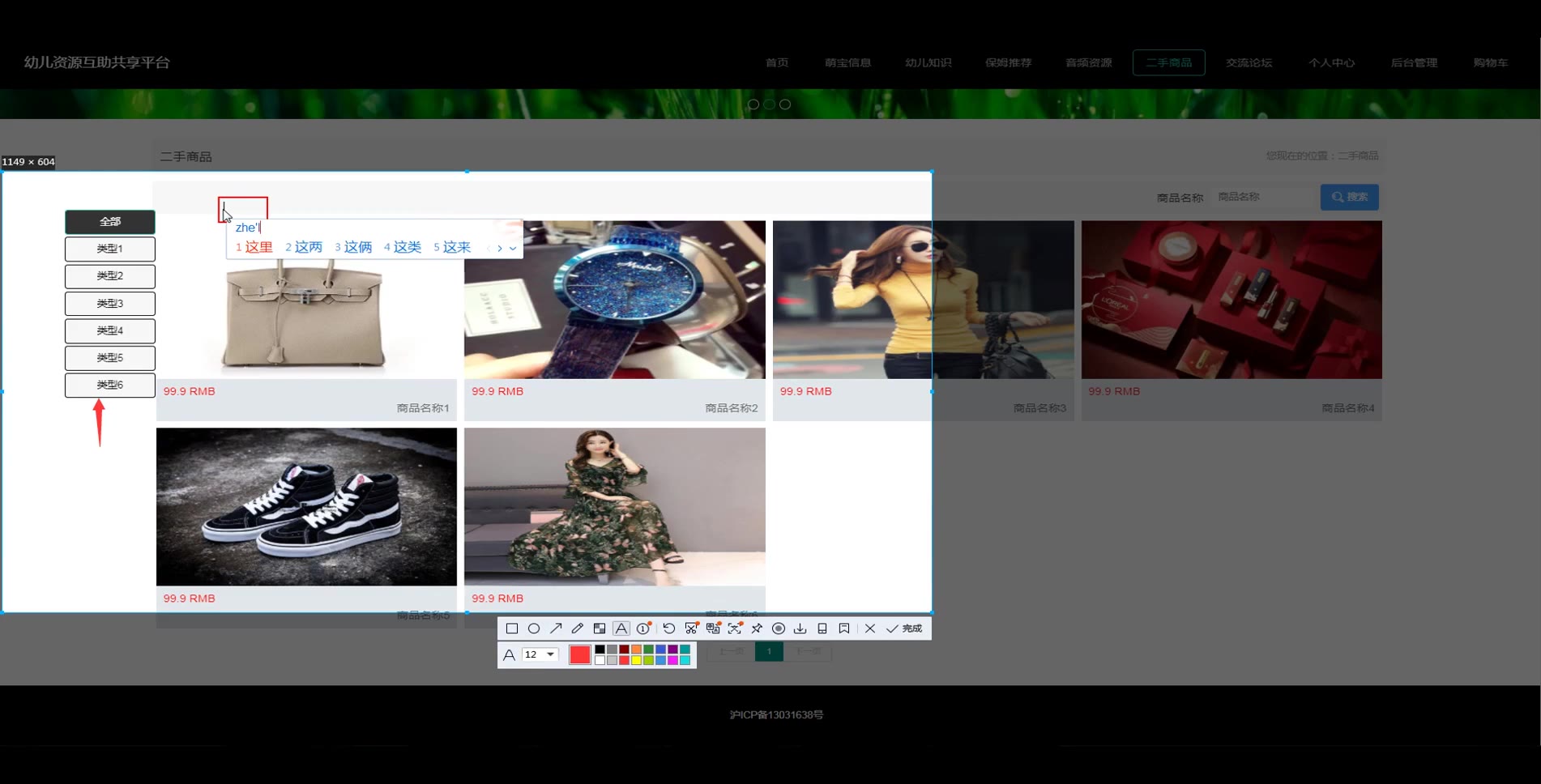Screen dimensions: 1541x784
Task: Pin the screenshot to screen
Action: 757,628
